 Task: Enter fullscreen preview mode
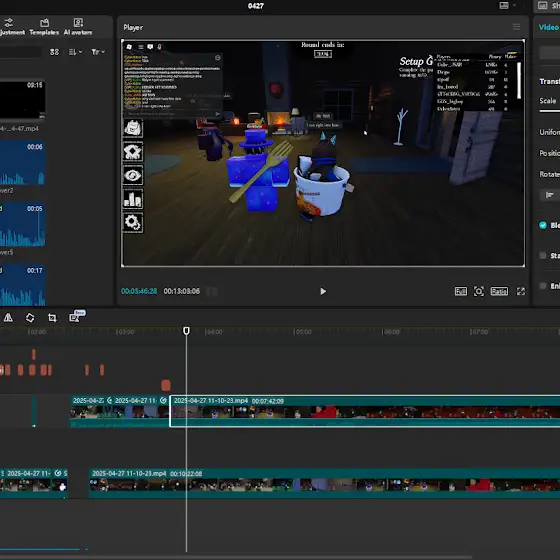coord(521,291)
